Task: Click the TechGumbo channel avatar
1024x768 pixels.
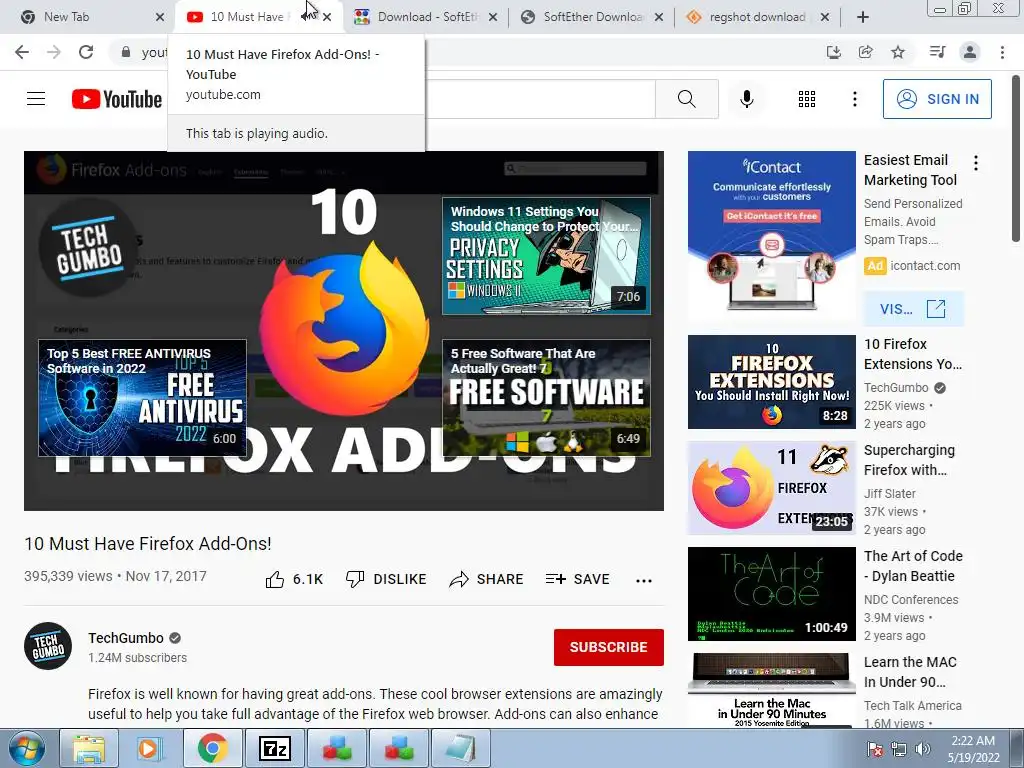Action: (48, 646)
